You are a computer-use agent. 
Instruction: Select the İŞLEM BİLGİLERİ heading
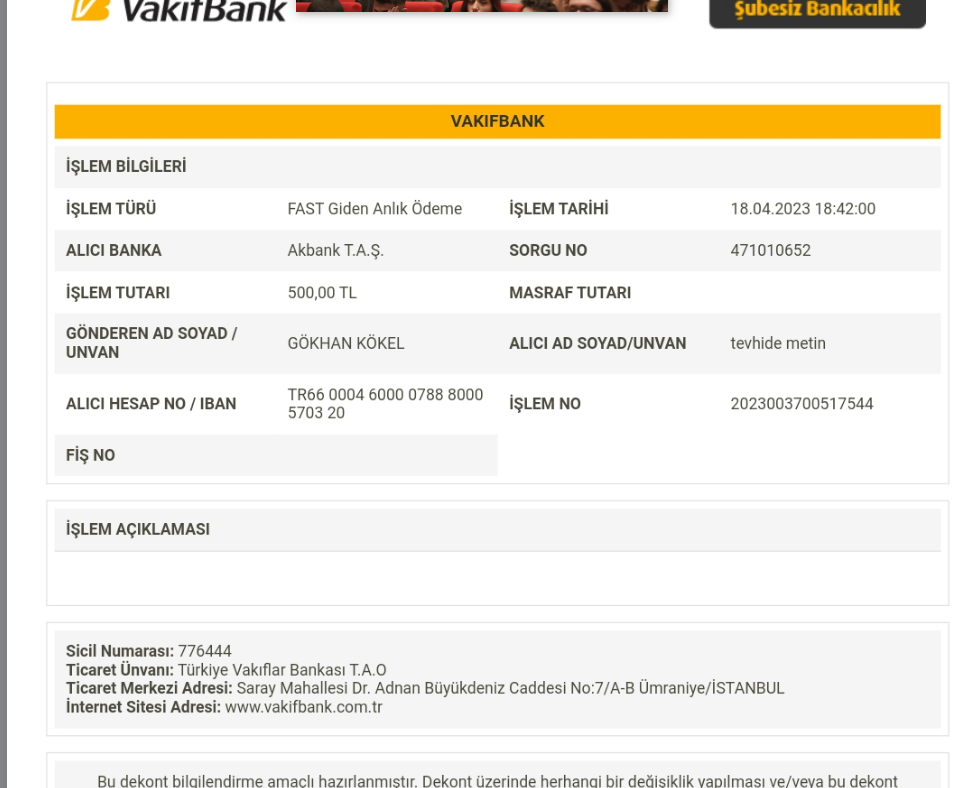126,167
